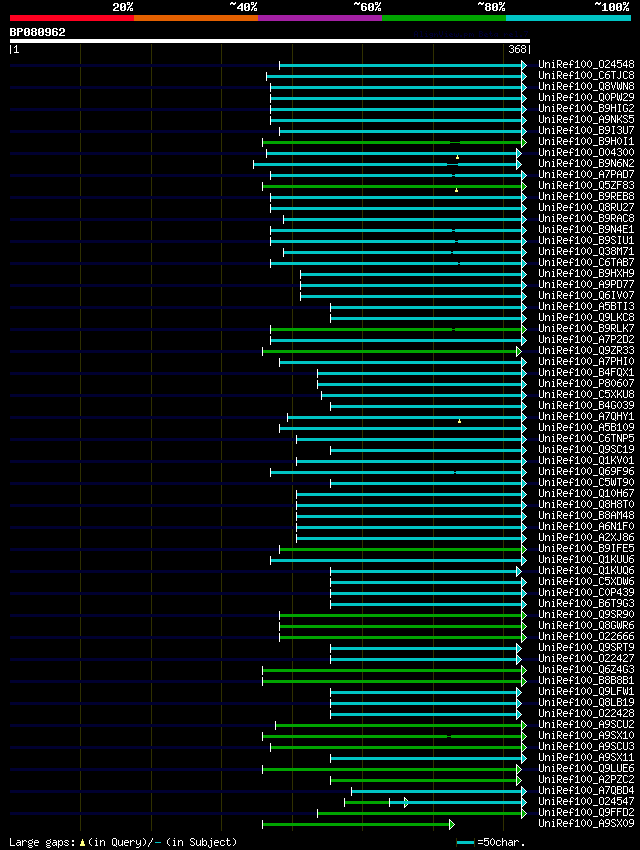Viewport: 640px width, 850px height.
Task: Click the yellow gap marker on UniRef100_O04300 row
Action: (x=458, y=157)
